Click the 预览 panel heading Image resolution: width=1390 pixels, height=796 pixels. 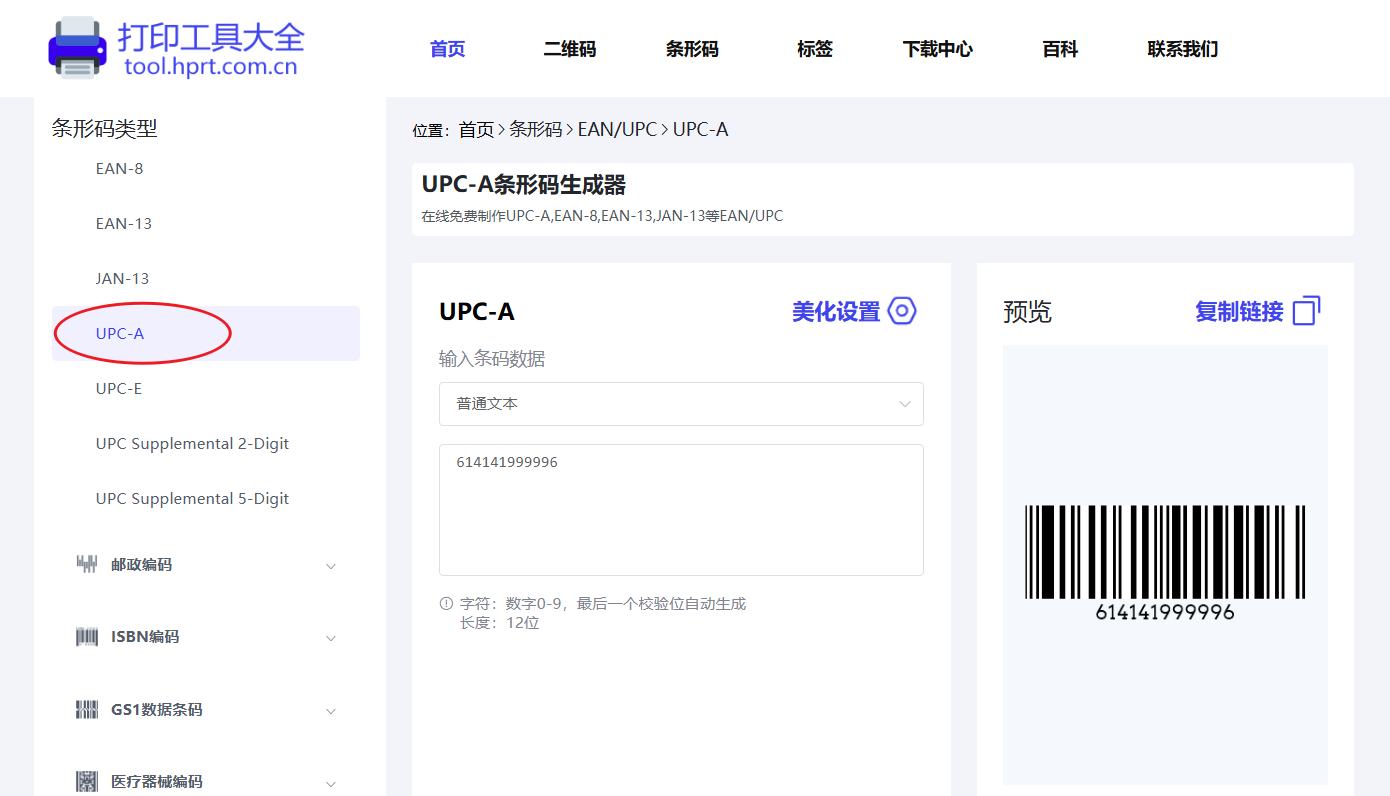(x=1027, y=312)
